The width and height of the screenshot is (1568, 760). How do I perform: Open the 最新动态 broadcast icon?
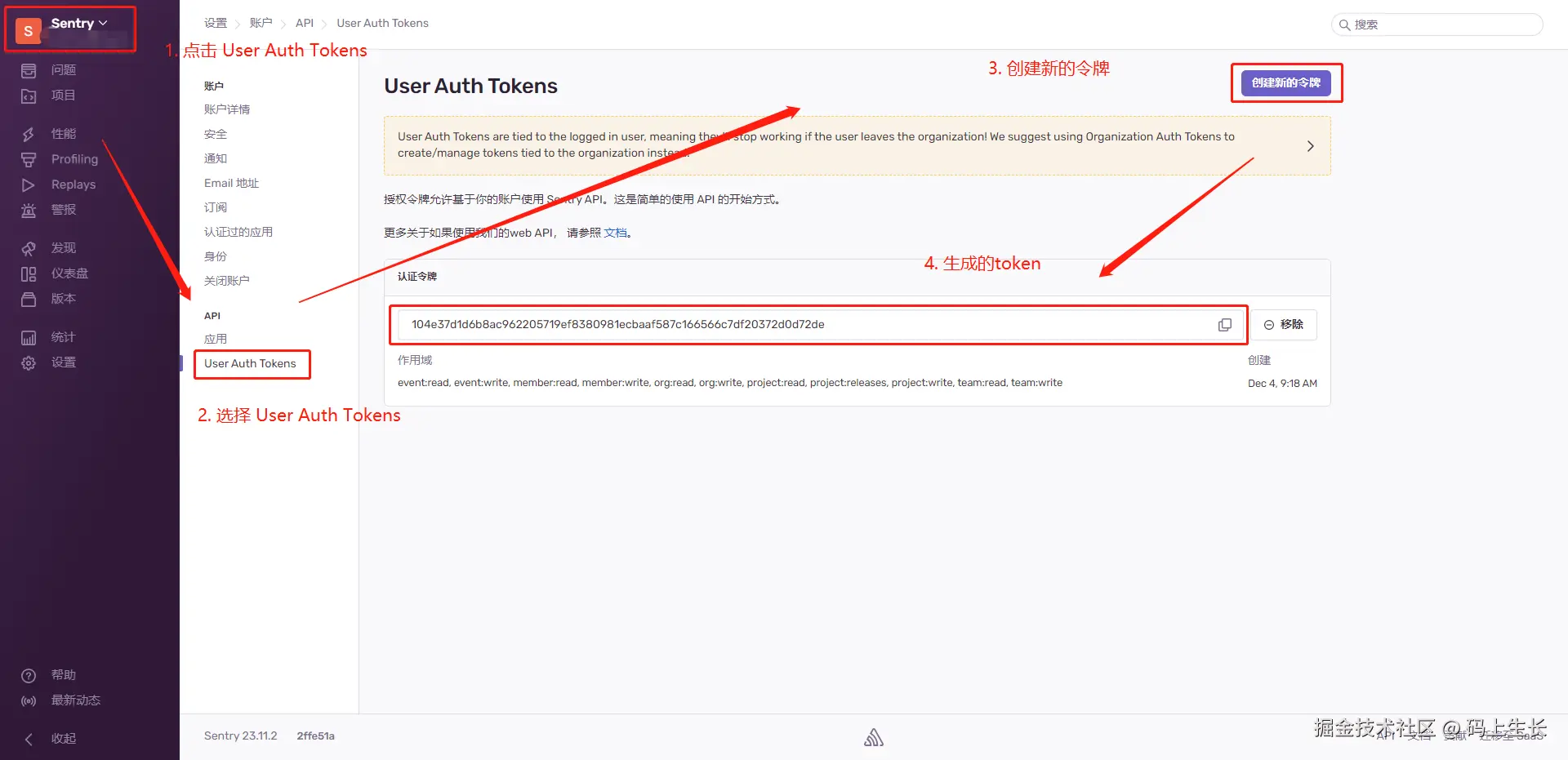coord(29,700)
